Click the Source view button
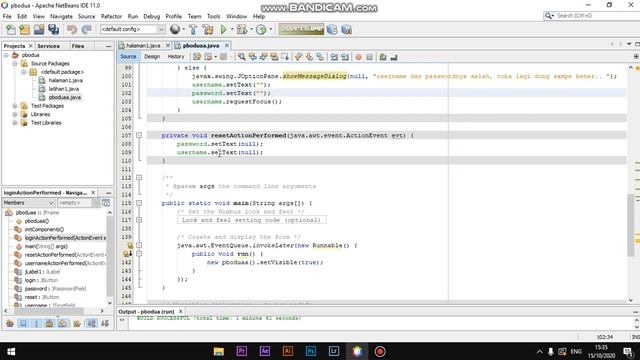This screenshot has width=640, height=360. tap(128, 57)
